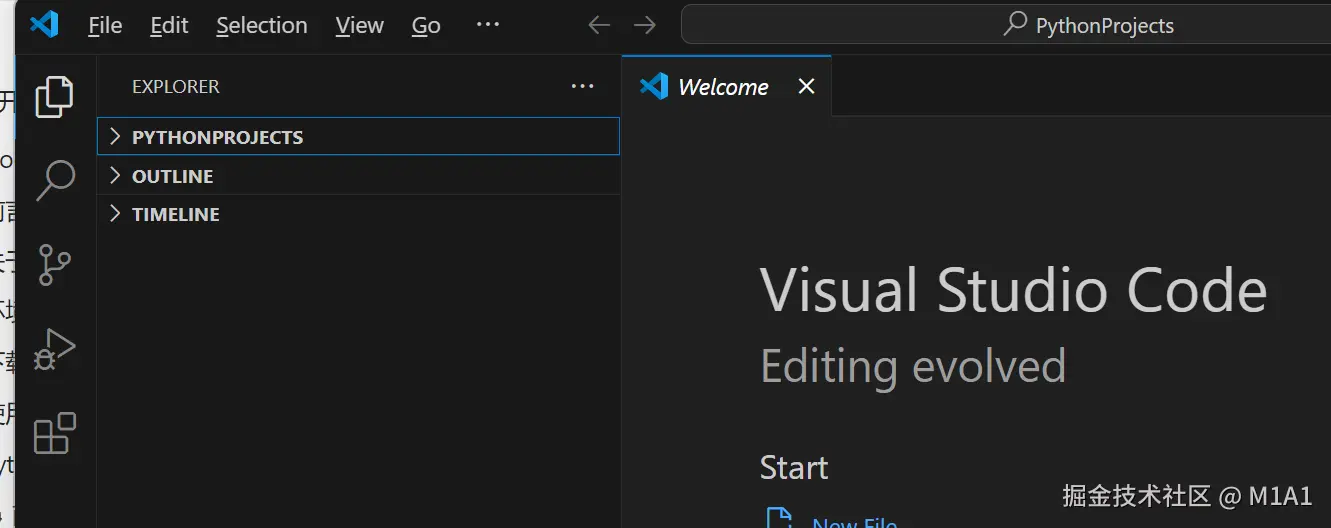Click the VS Code logo in title bar
The image size is (1331, 528).
tap(44, 24)
